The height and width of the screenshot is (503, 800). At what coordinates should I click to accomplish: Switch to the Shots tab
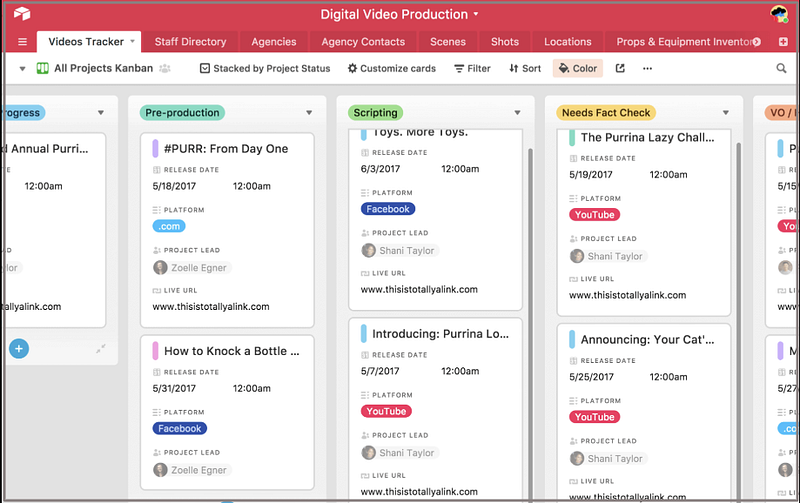click(x=505, y=42)
